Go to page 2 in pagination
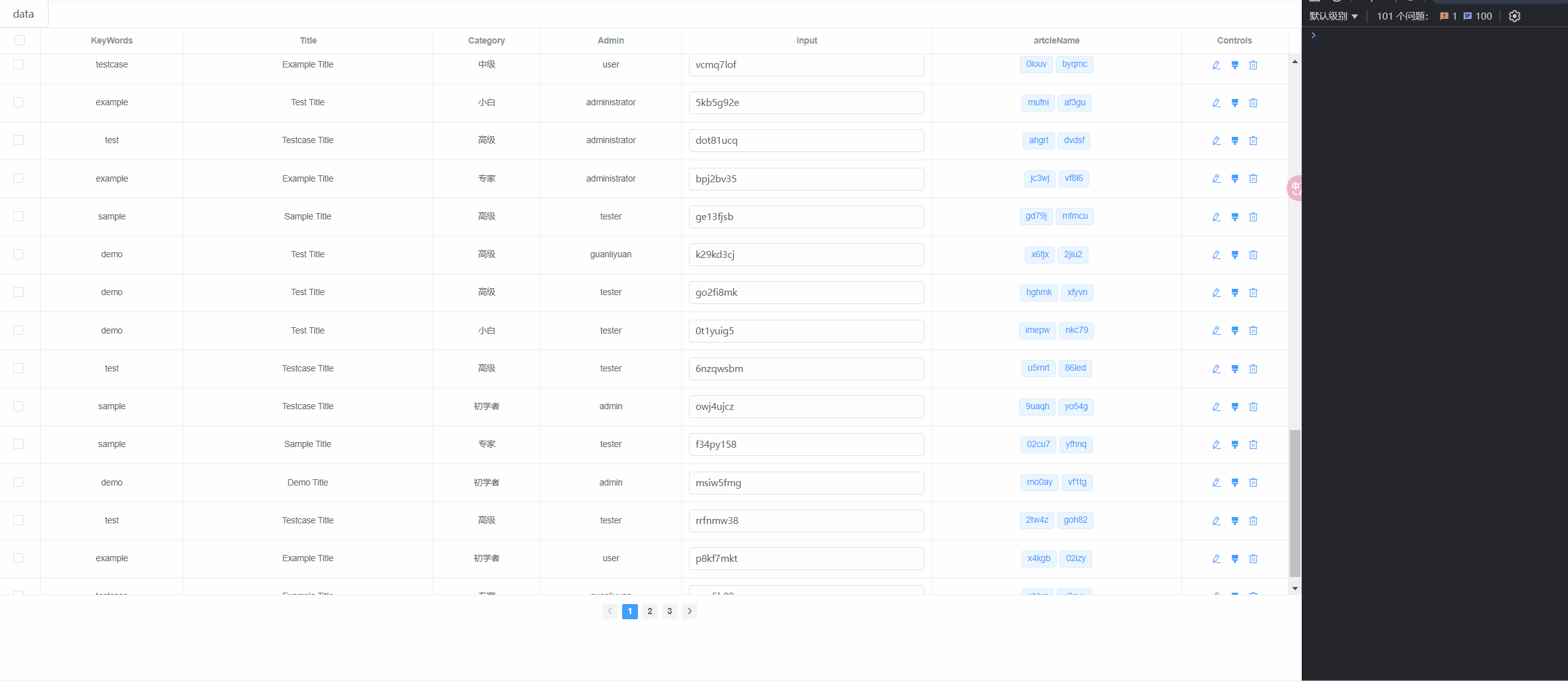Image resolution: width=1568 pixels, height=681 pixels. coord(649,611)
